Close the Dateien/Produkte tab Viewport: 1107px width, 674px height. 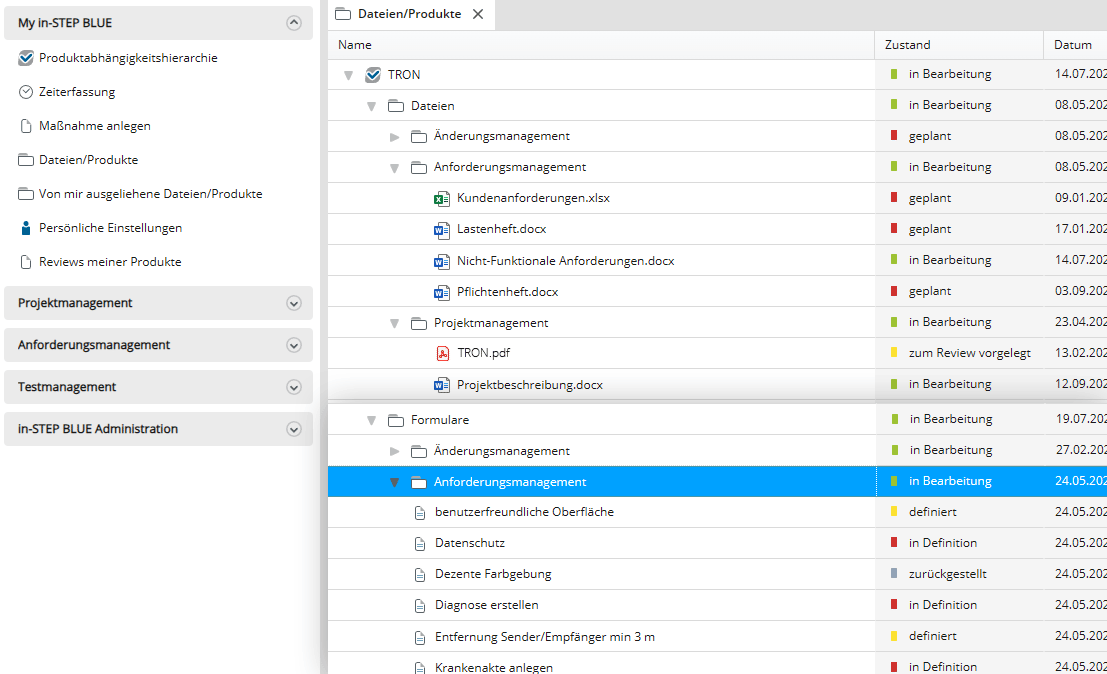coord(478,14)
